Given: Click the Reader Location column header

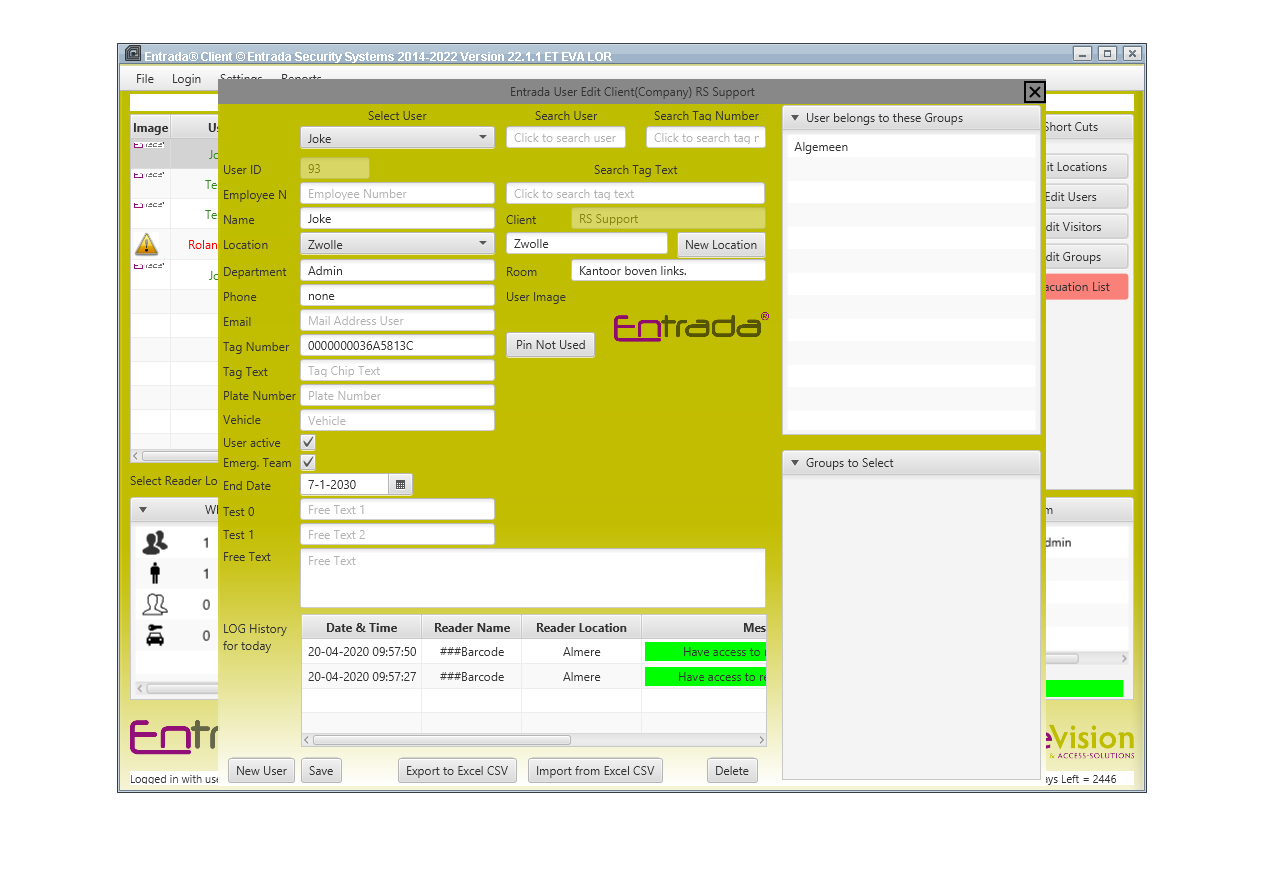Looking at the screenshot, I should pyautogui.click(x=581, y=628).
